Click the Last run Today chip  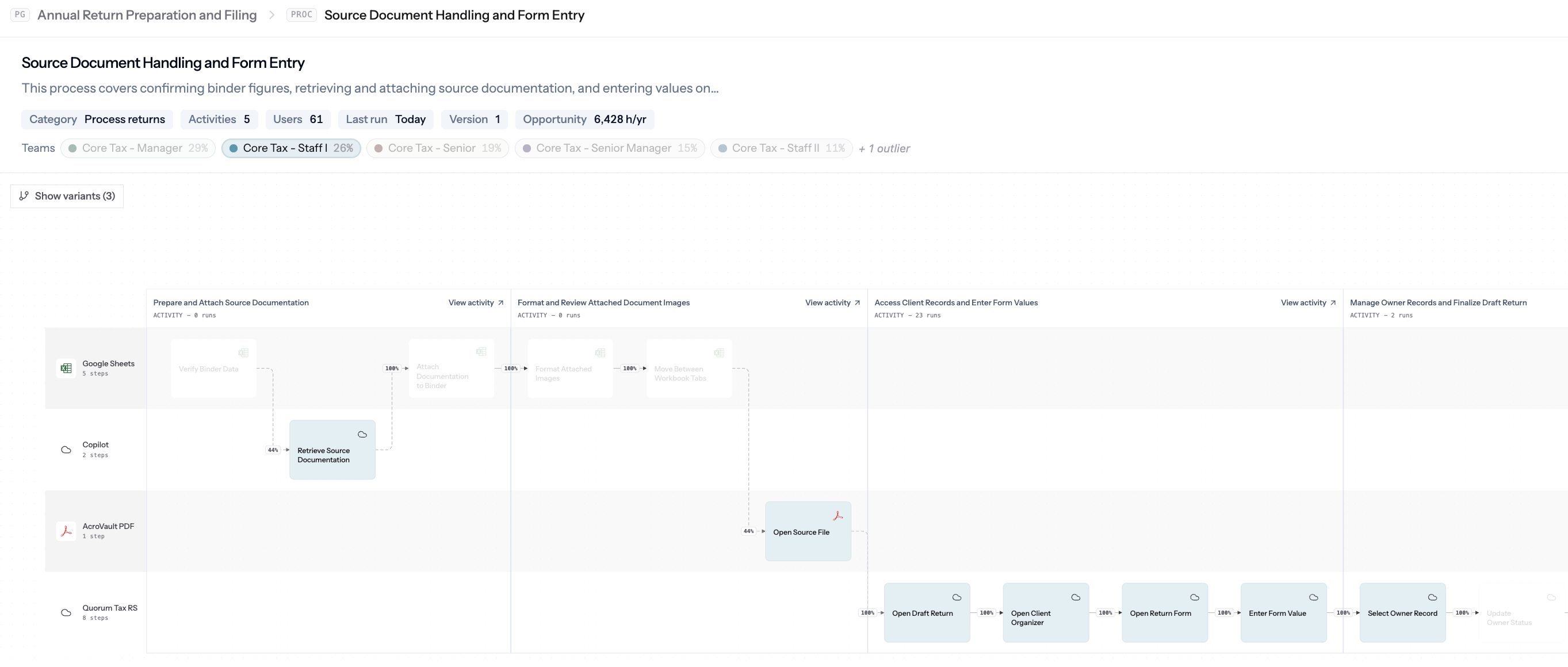click(385, 119)
